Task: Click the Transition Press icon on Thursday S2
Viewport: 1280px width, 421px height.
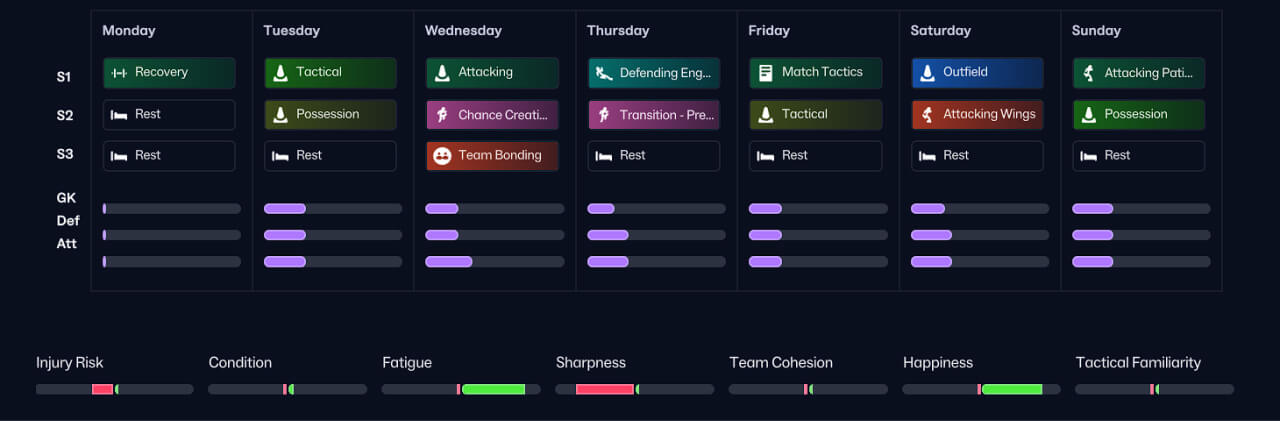Action: coord(604,115)
